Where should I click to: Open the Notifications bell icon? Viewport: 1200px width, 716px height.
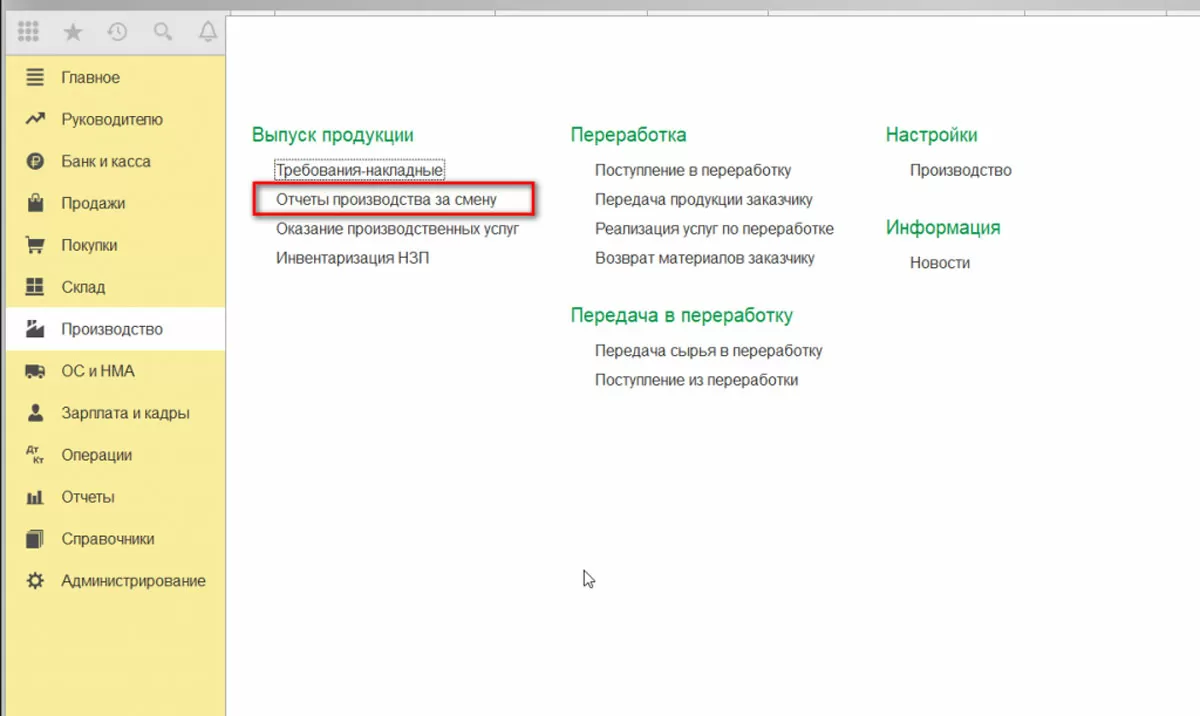click(x=208, y=32)
